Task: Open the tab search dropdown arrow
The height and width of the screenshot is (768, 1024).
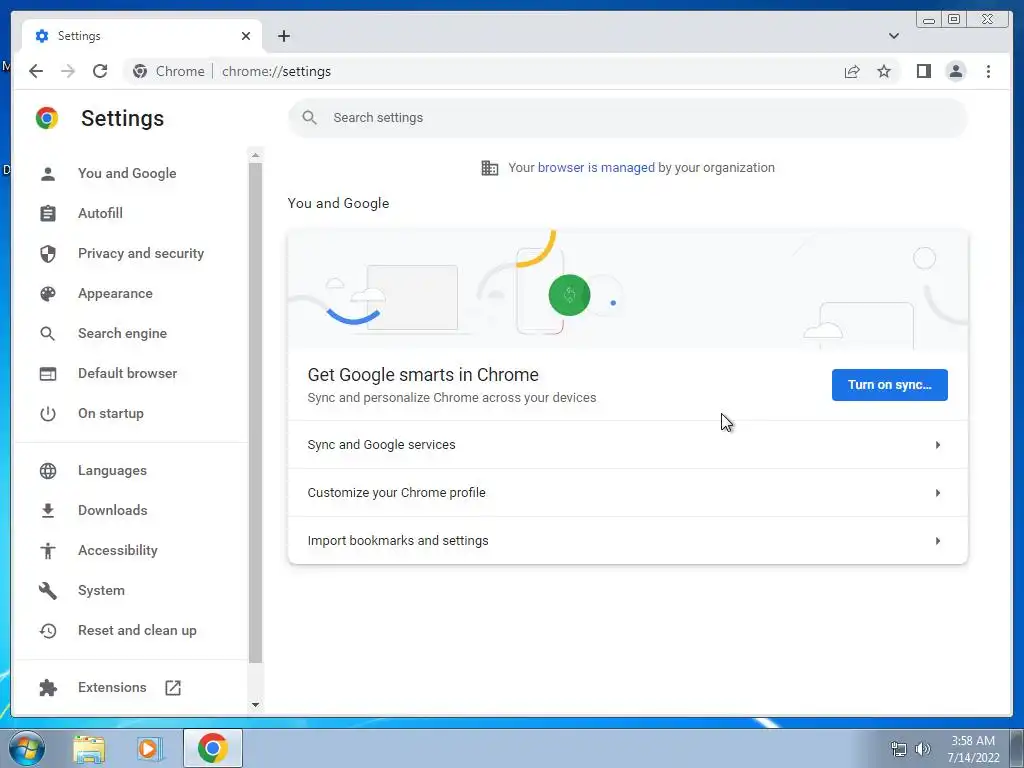Action: pyautogui.click(x=893, y=36)
